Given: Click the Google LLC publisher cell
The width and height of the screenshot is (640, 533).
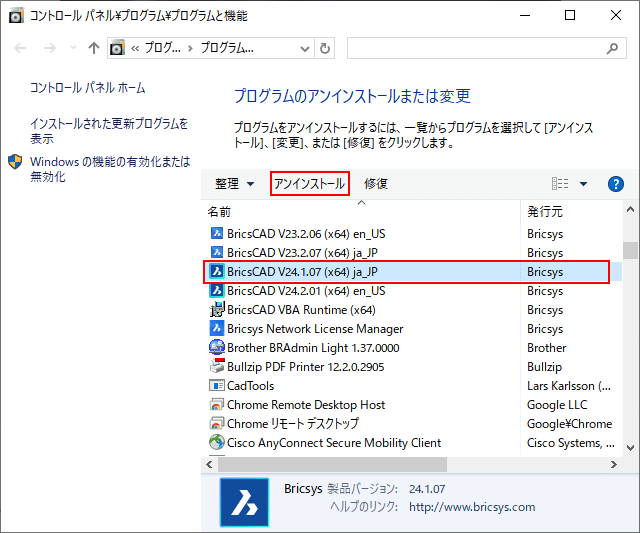Looking at the screenshot, I should [557, 405].
